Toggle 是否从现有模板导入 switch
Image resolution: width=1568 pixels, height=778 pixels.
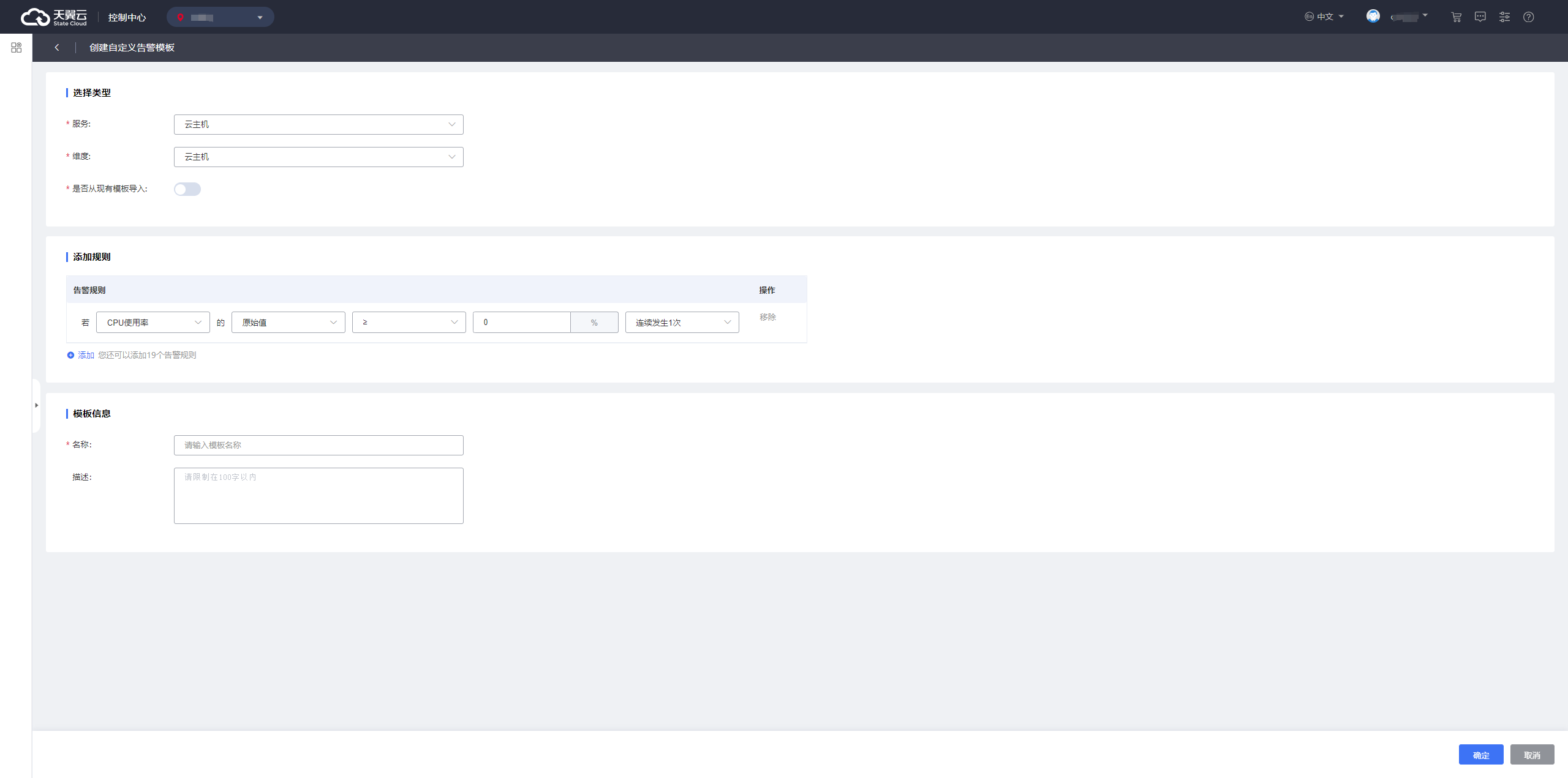(187, 189)
